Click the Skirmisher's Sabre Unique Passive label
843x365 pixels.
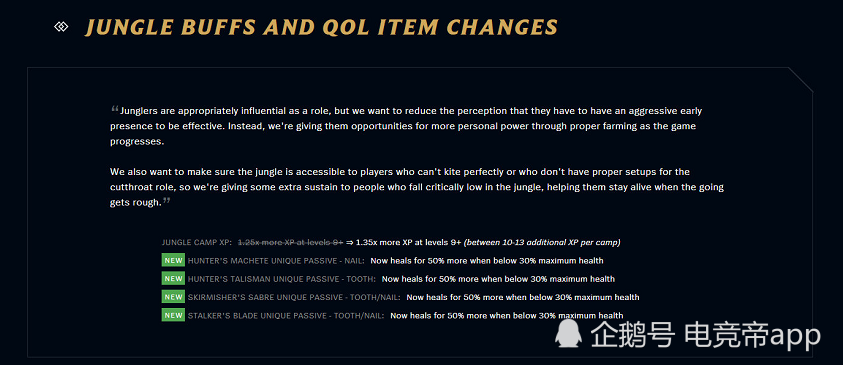[294, 297]
